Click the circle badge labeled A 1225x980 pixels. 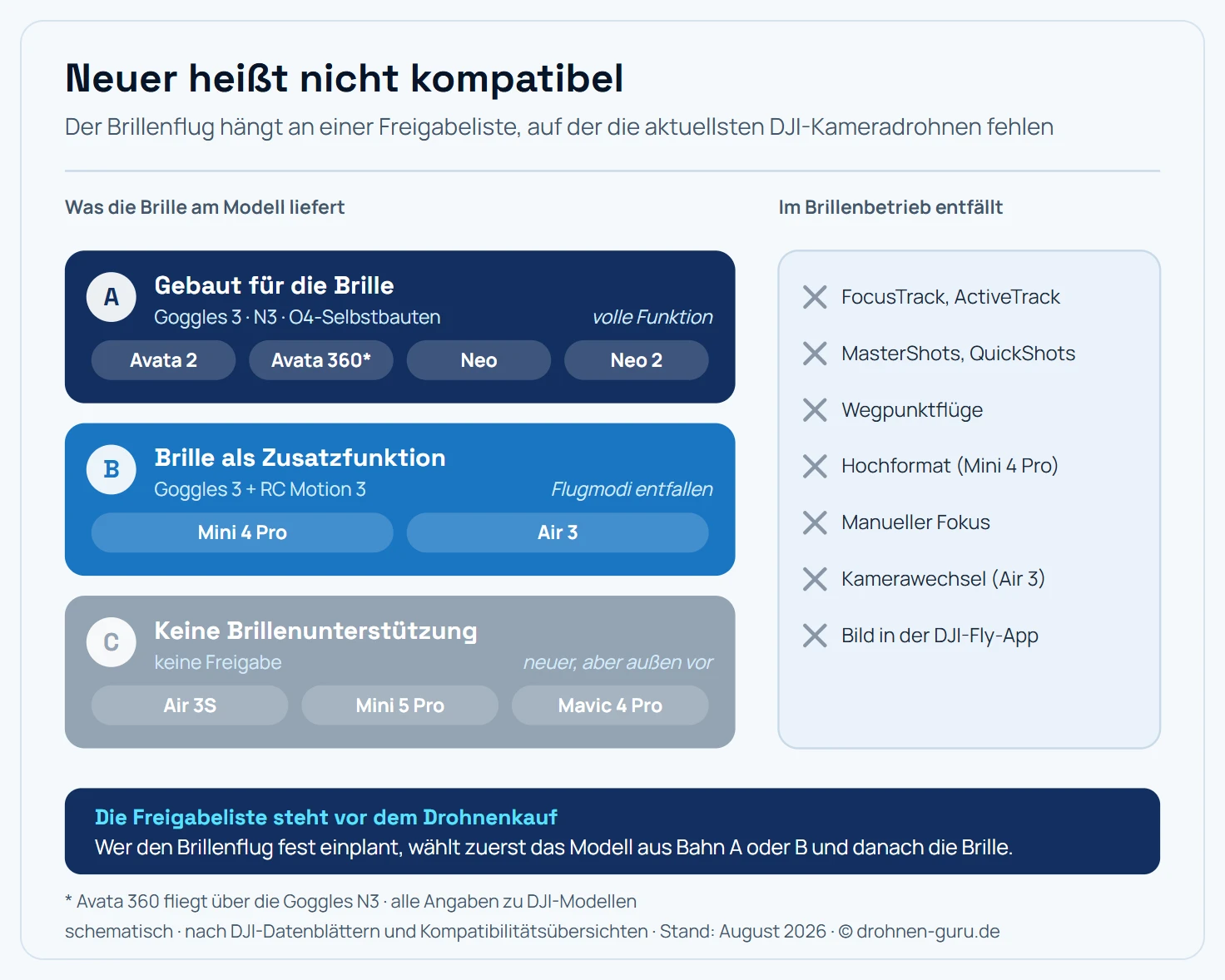(112, 297)
